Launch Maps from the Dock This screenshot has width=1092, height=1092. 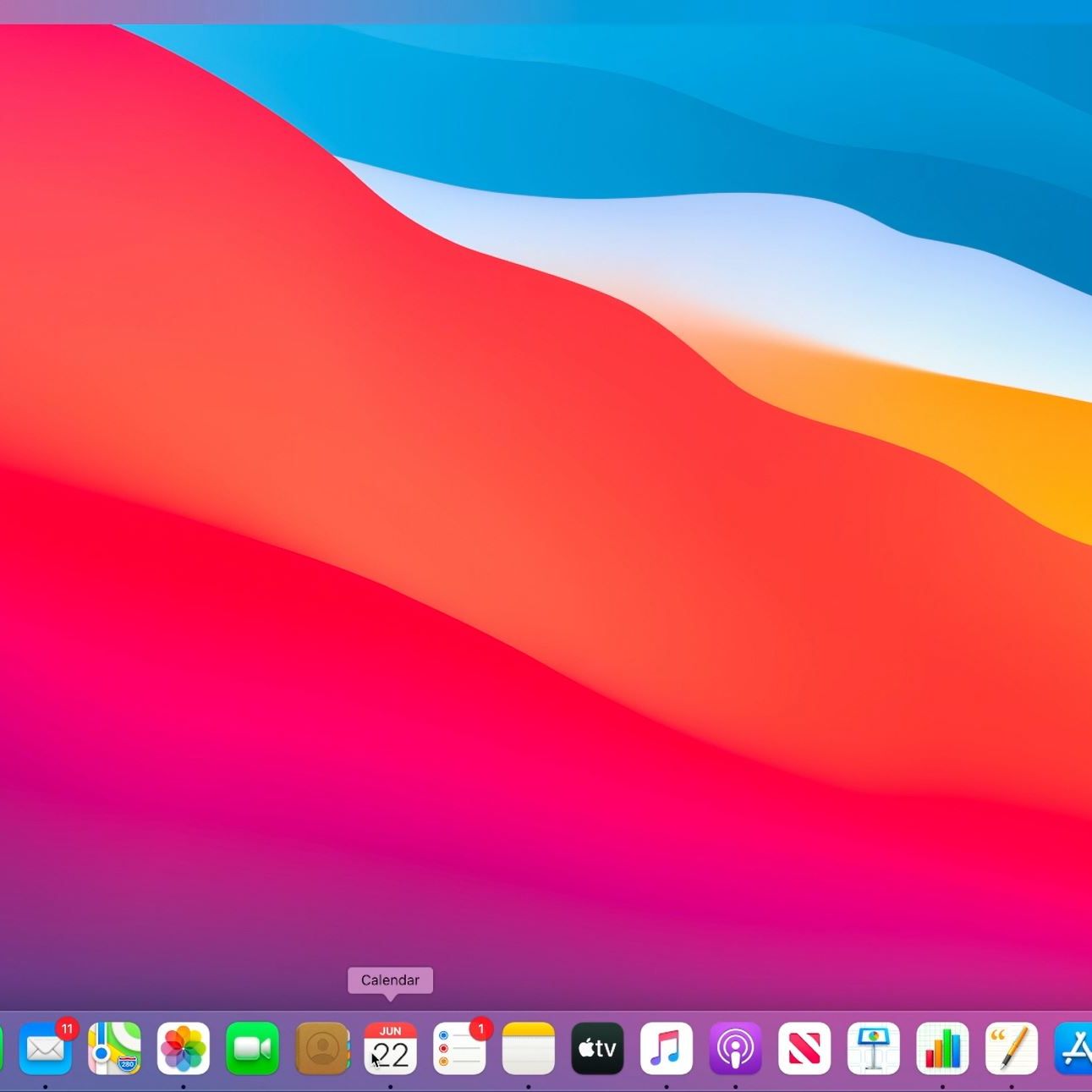point(114,1049)
